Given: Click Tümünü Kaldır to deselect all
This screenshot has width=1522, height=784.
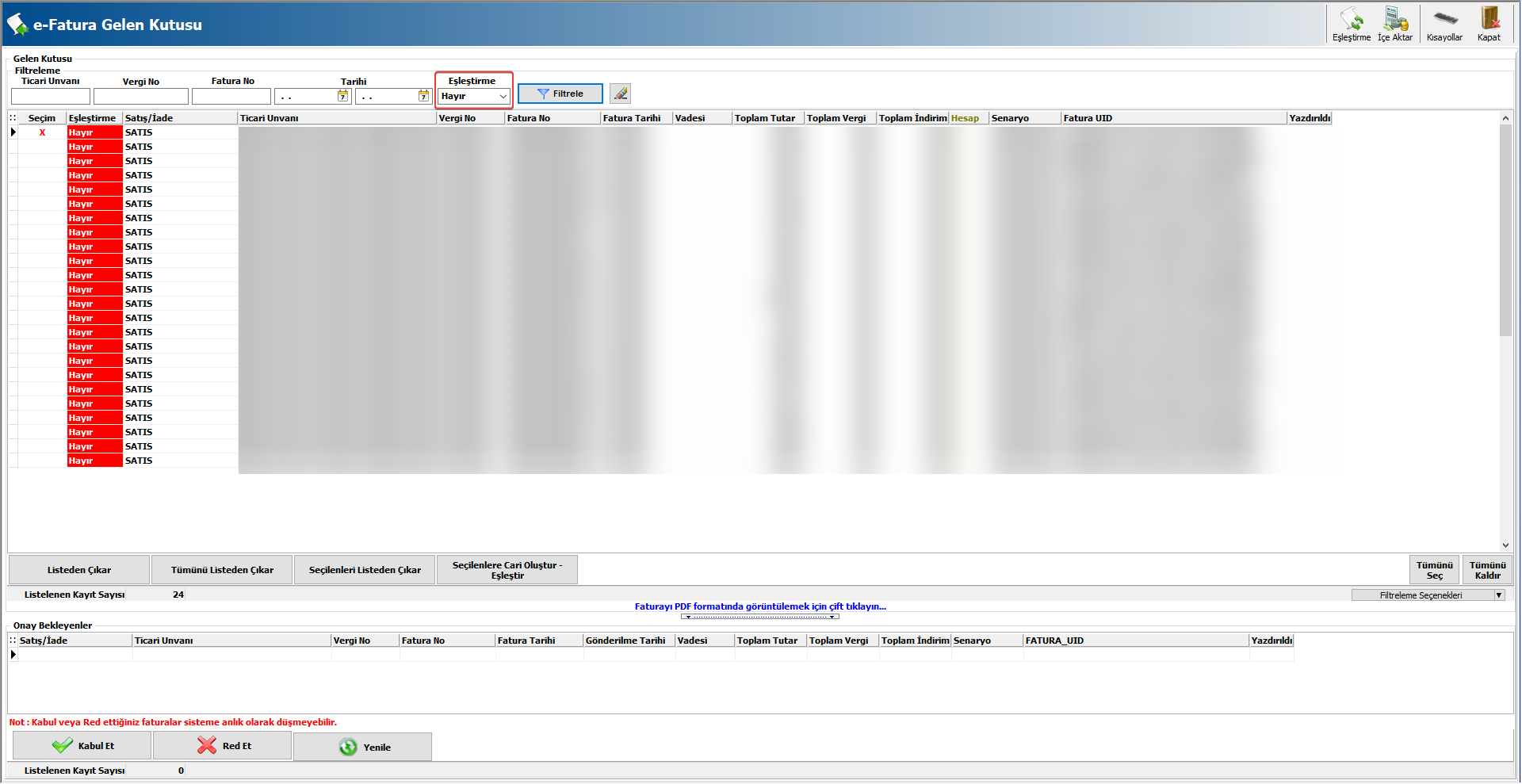Looking at the screenshot, I should (1487, 570).
